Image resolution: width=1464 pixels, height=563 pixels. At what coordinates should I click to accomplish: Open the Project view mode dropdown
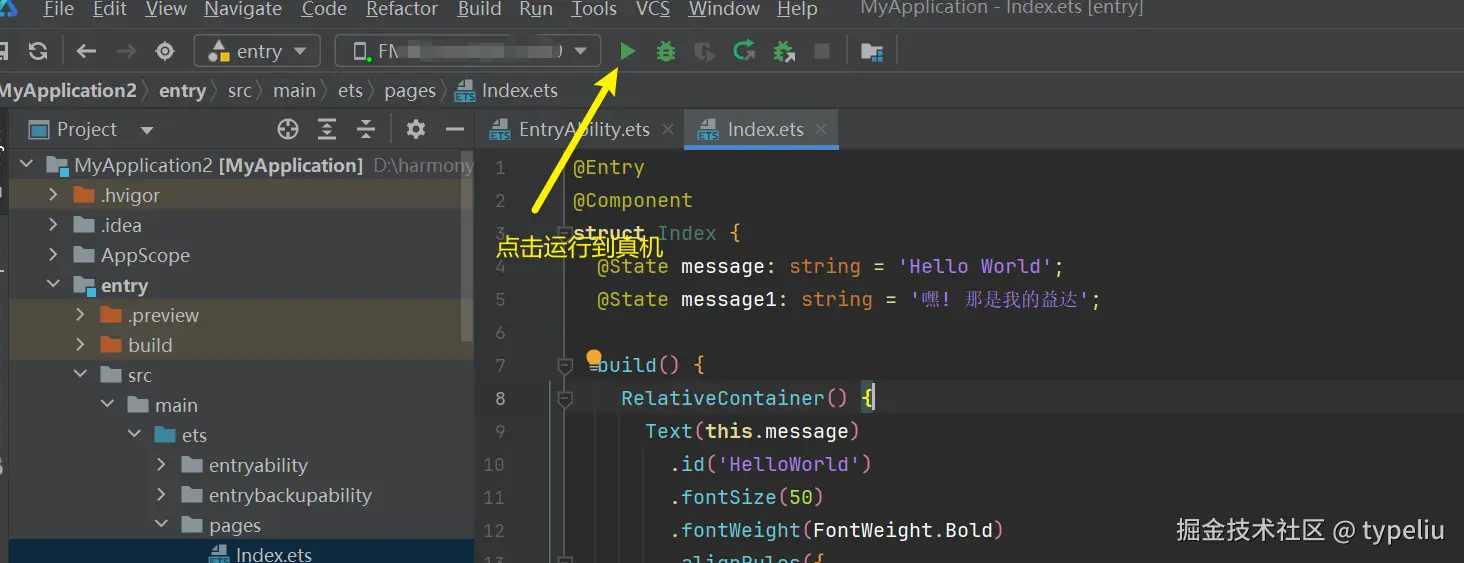point(147,130)
